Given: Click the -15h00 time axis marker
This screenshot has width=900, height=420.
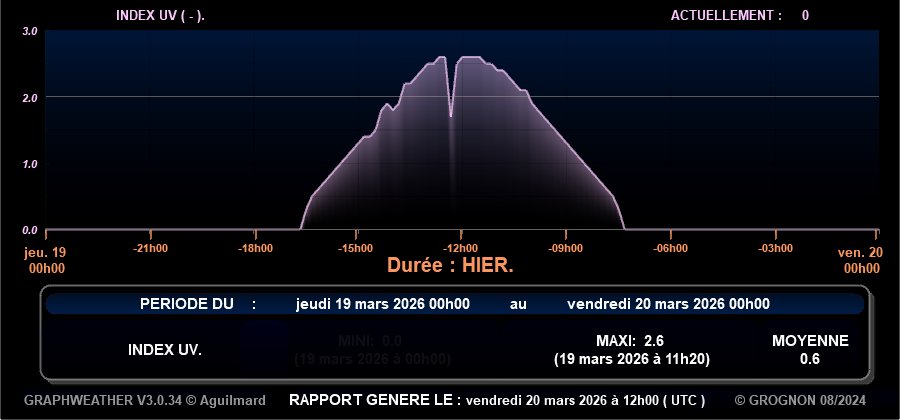Looking at the screenshot, I should tap(356, 248).
